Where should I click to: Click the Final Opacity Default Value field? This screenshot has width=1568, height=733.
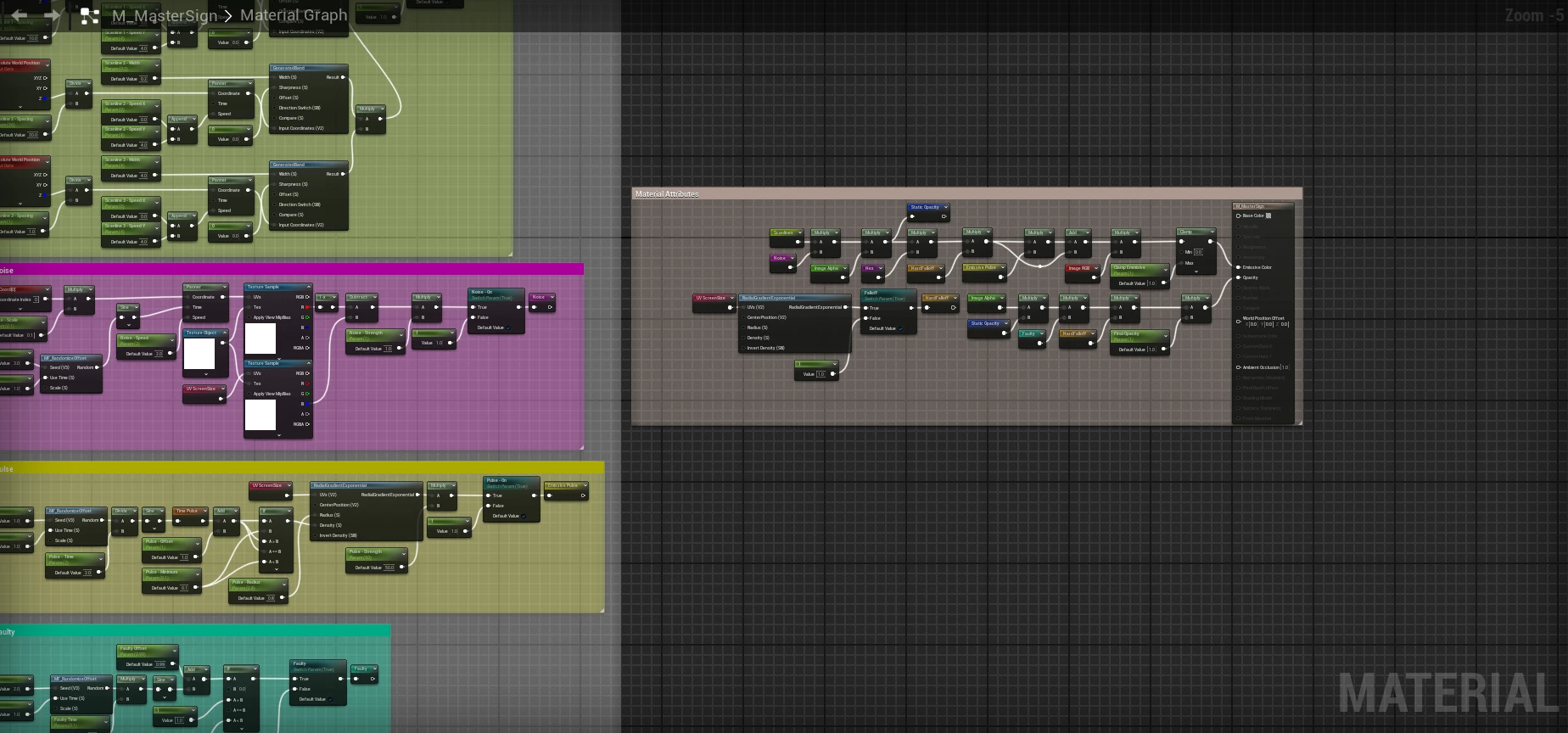1151,349
